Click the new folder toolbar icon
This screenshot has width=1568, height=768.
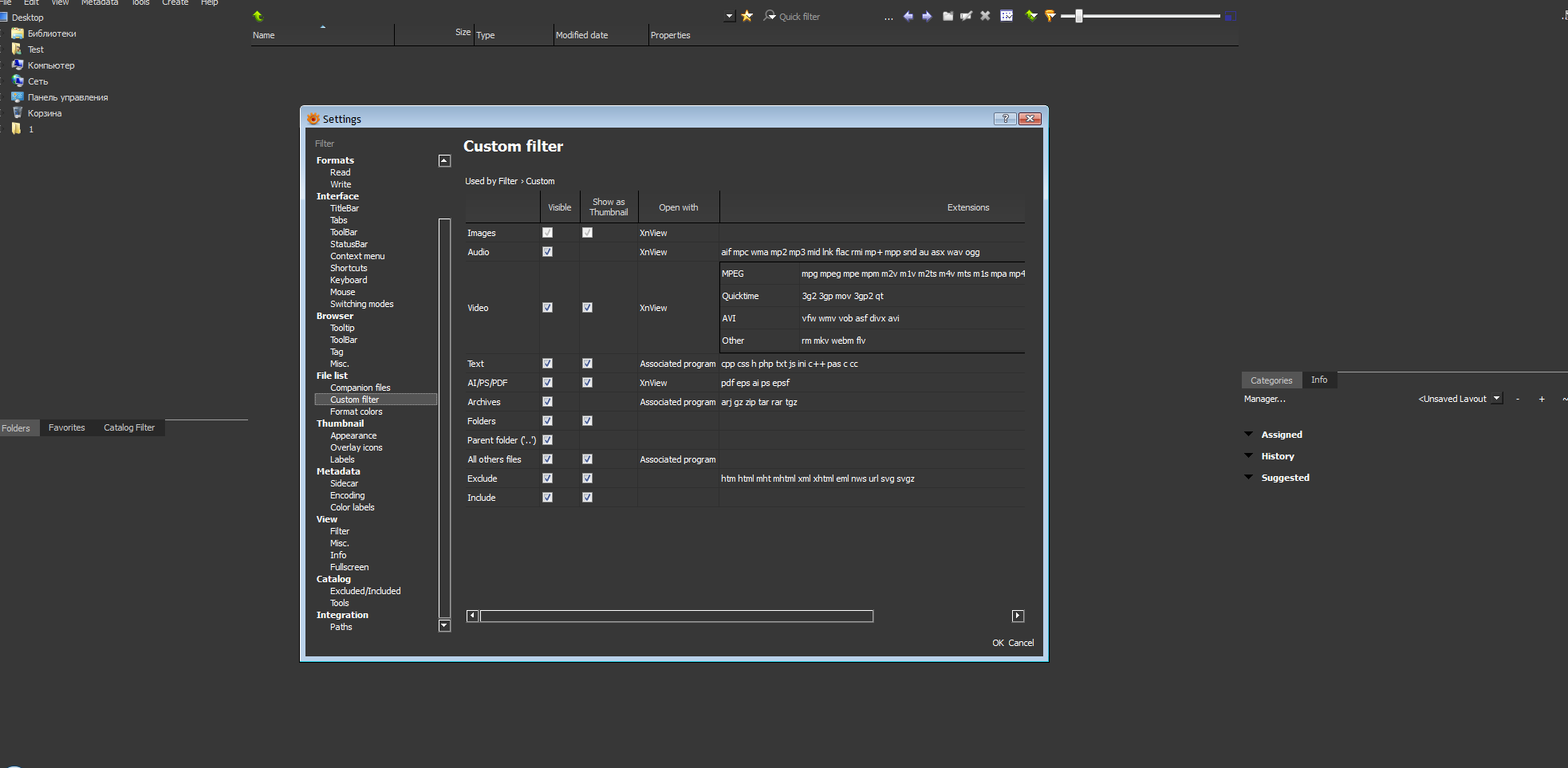click(947, 16)
